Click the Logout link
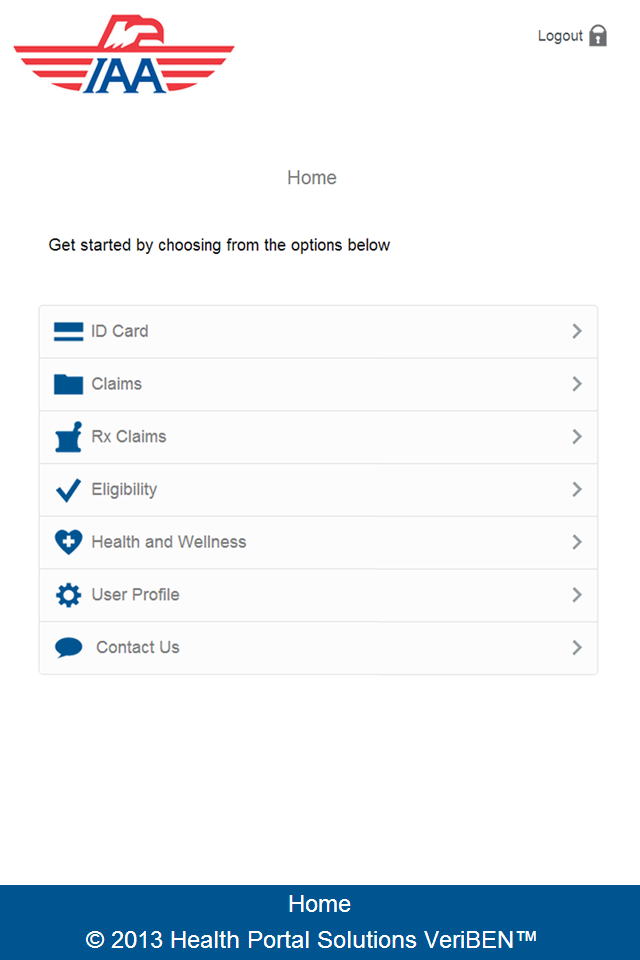This screenshot has width=640, height=960. [x=560, y=36]
